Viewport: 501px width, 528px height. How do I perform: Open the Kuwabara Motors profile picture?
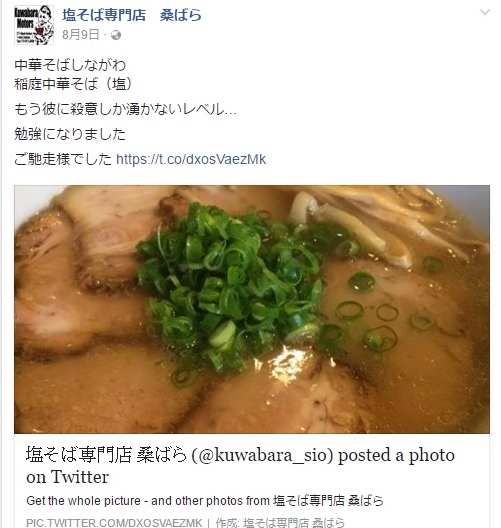pyautogui.click(x=34, y=25)
